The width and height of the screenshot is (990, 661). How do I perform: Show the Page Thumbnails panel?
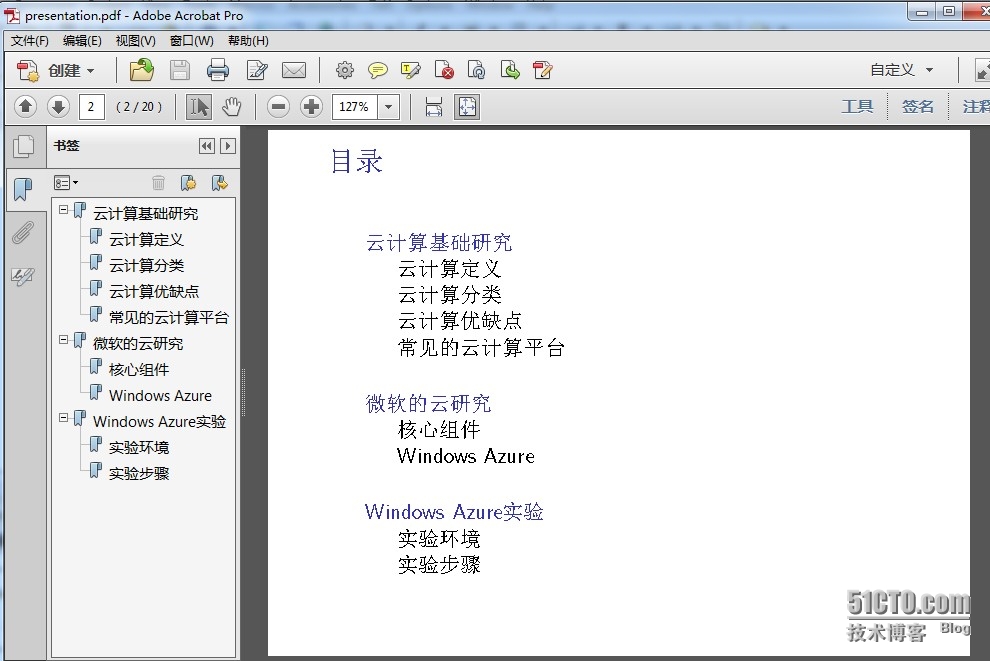(x=23, y=146)
